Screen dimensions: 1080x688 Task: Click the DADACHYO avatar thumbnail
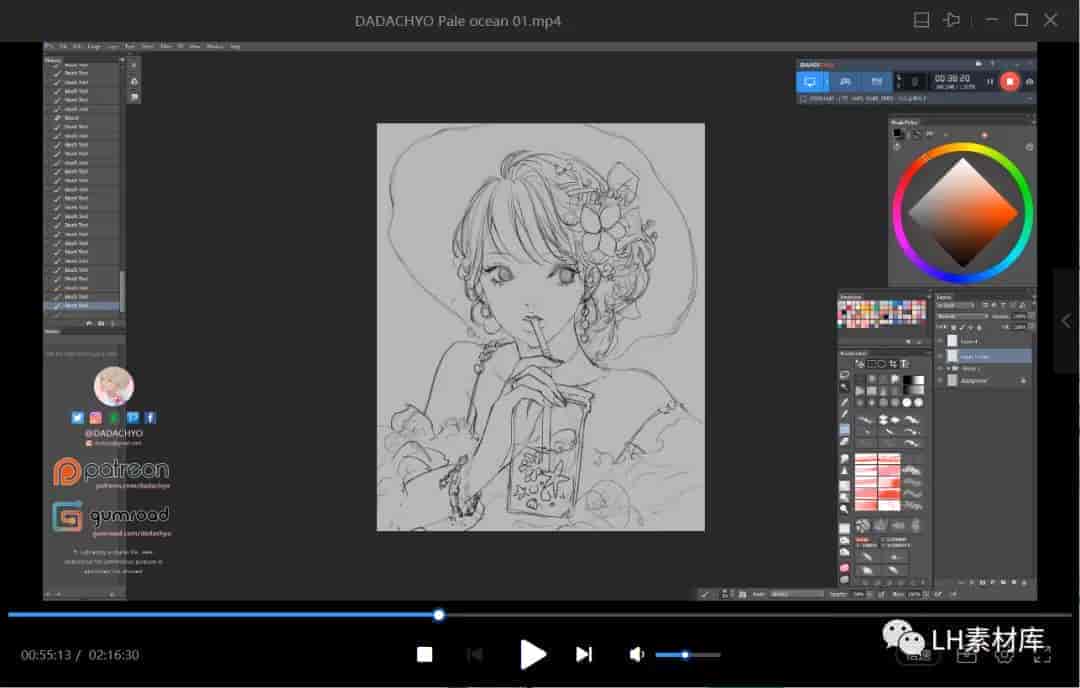(114, 386)
